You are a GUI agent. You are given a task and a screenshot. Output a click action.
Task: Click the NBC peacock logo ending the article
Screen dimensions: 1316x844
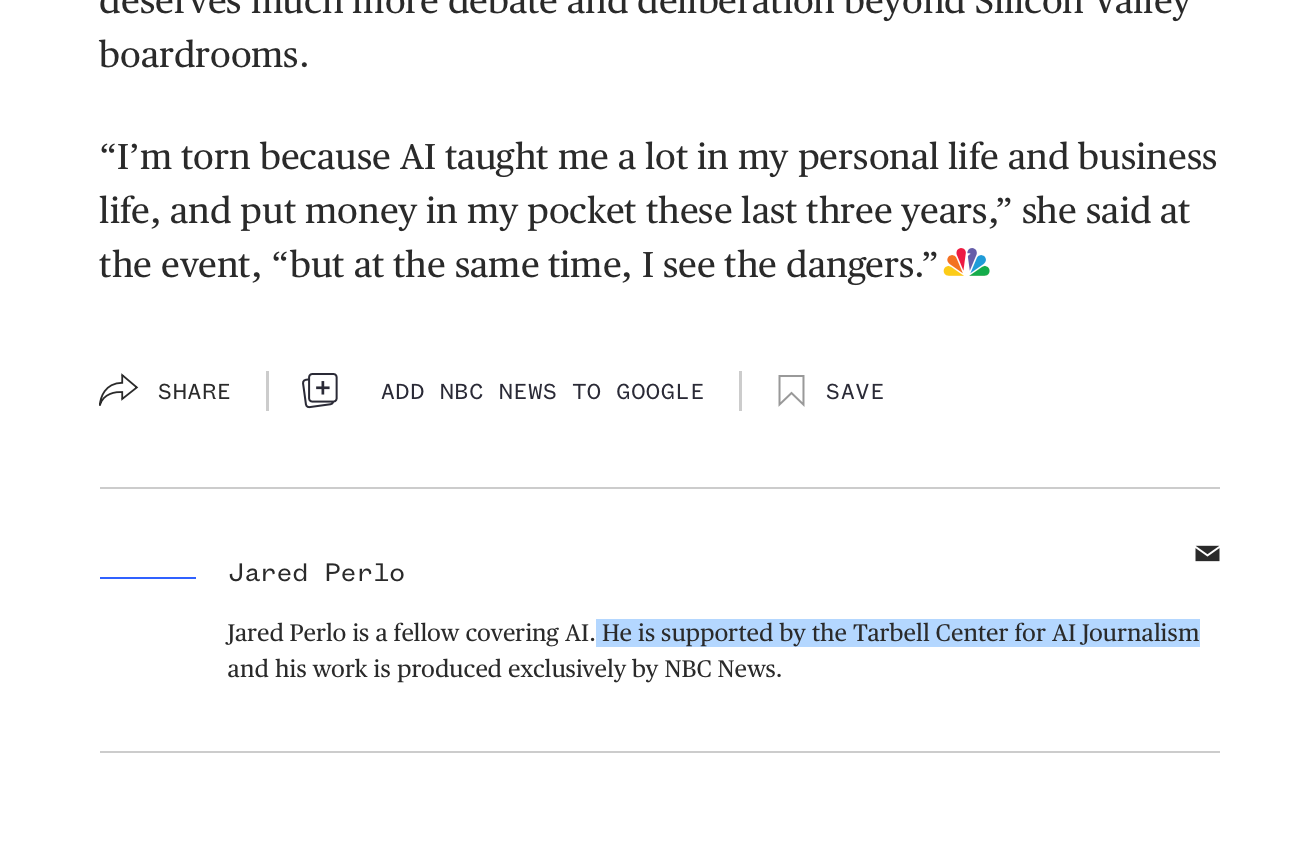point(967,263)
